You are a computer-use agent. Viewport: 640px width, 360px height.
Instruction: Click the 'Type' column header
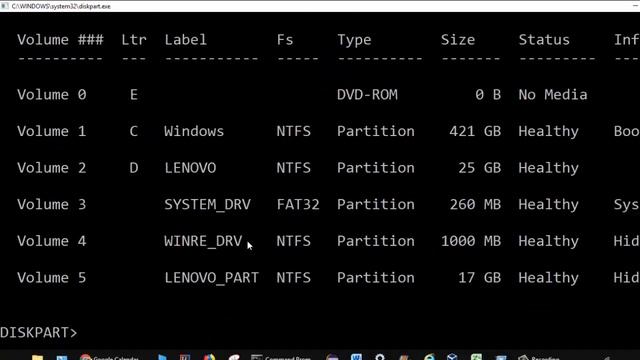point(354,40)
